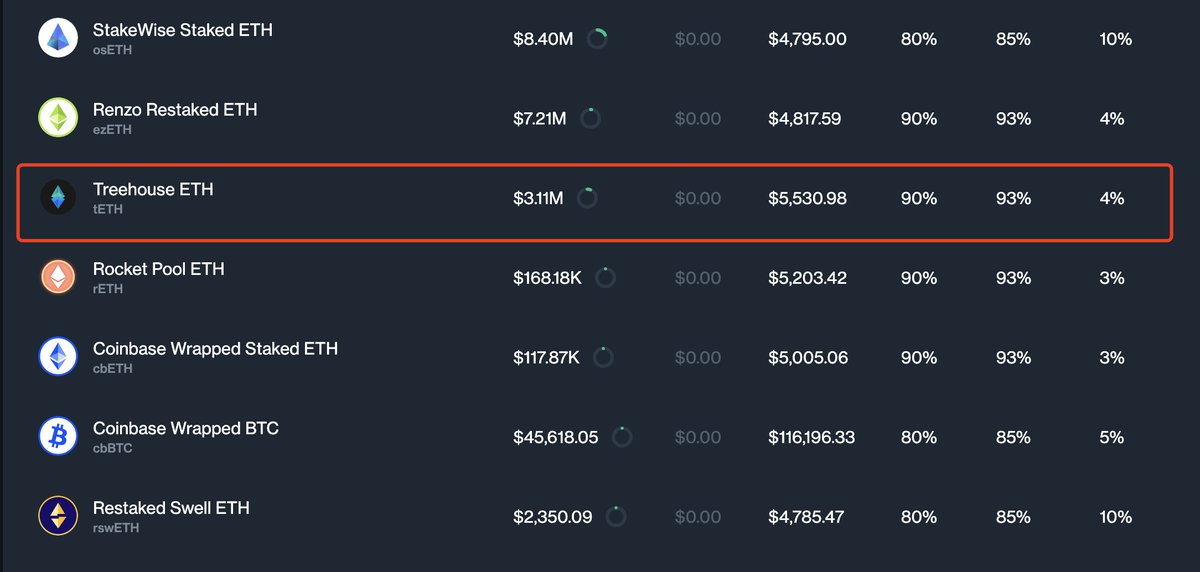This screenshot has width=1200, height=572.
Task: Click the $5,530.98 price of Treehouse ETH
Action: (x=807, y=198)
